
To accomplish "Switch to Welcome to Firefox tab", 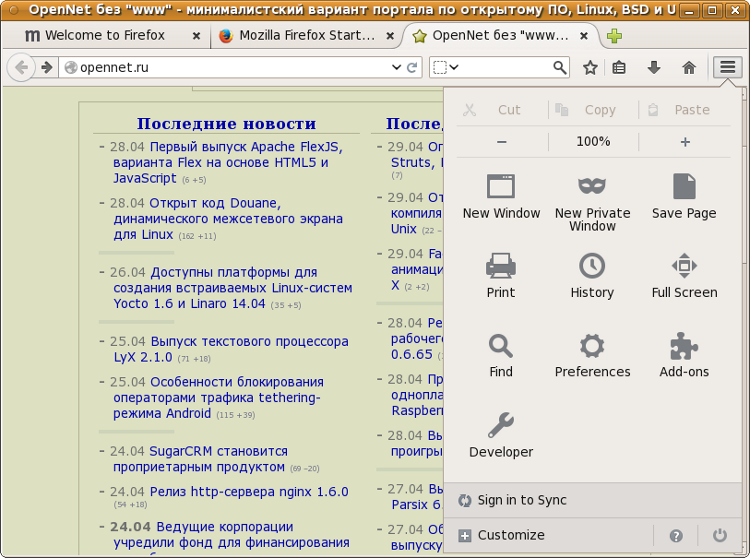I will pos(105,36).
